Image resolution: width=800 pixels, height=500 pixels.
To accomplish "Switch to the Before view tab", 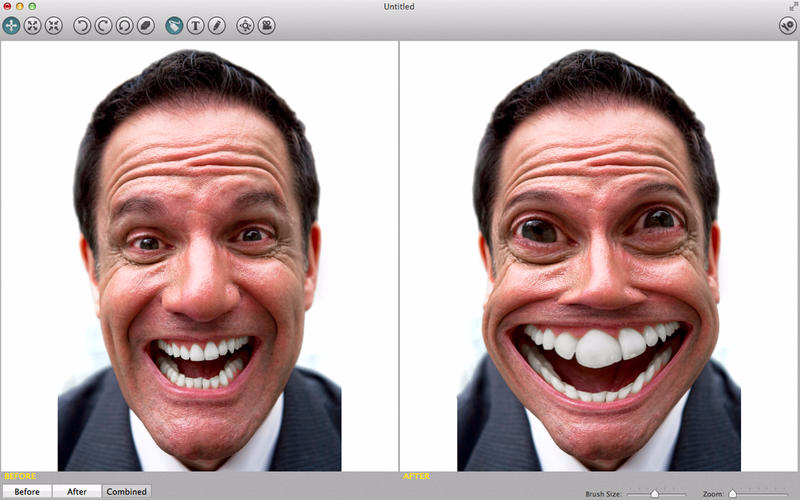I will pos(27,491).
